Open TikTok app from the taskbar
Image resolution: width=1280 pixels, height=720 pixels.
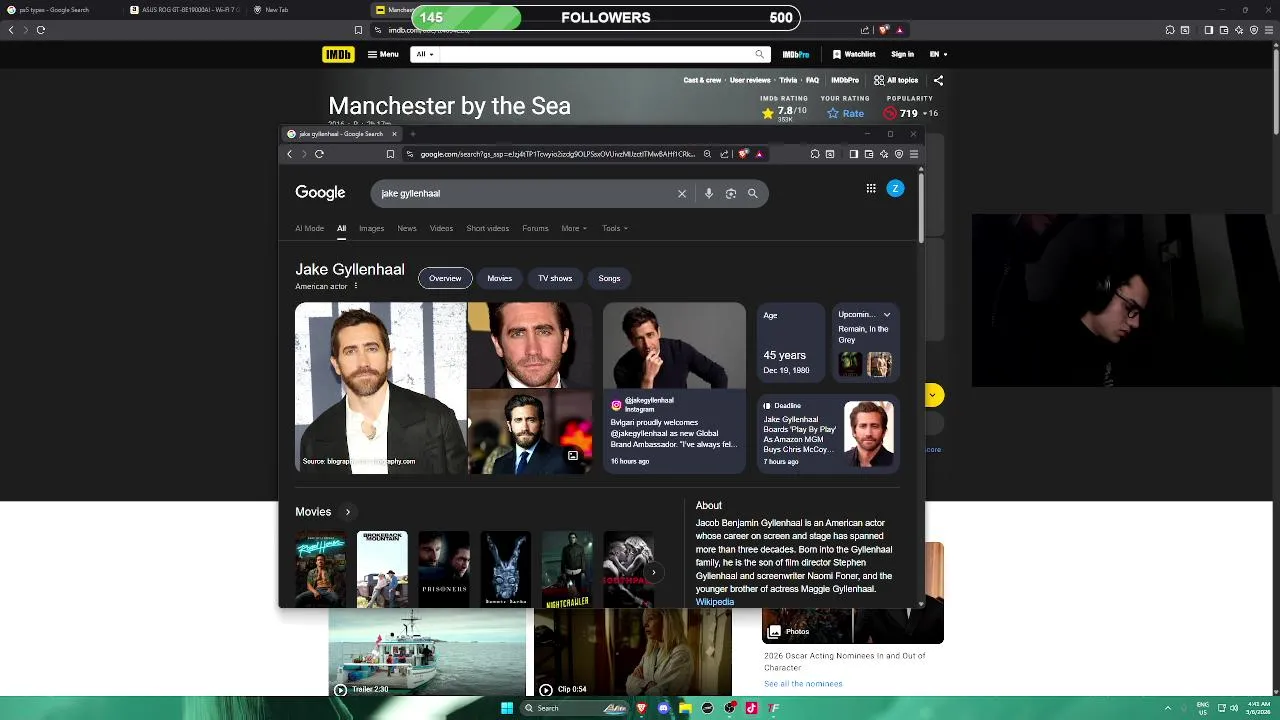click(751, 708)
